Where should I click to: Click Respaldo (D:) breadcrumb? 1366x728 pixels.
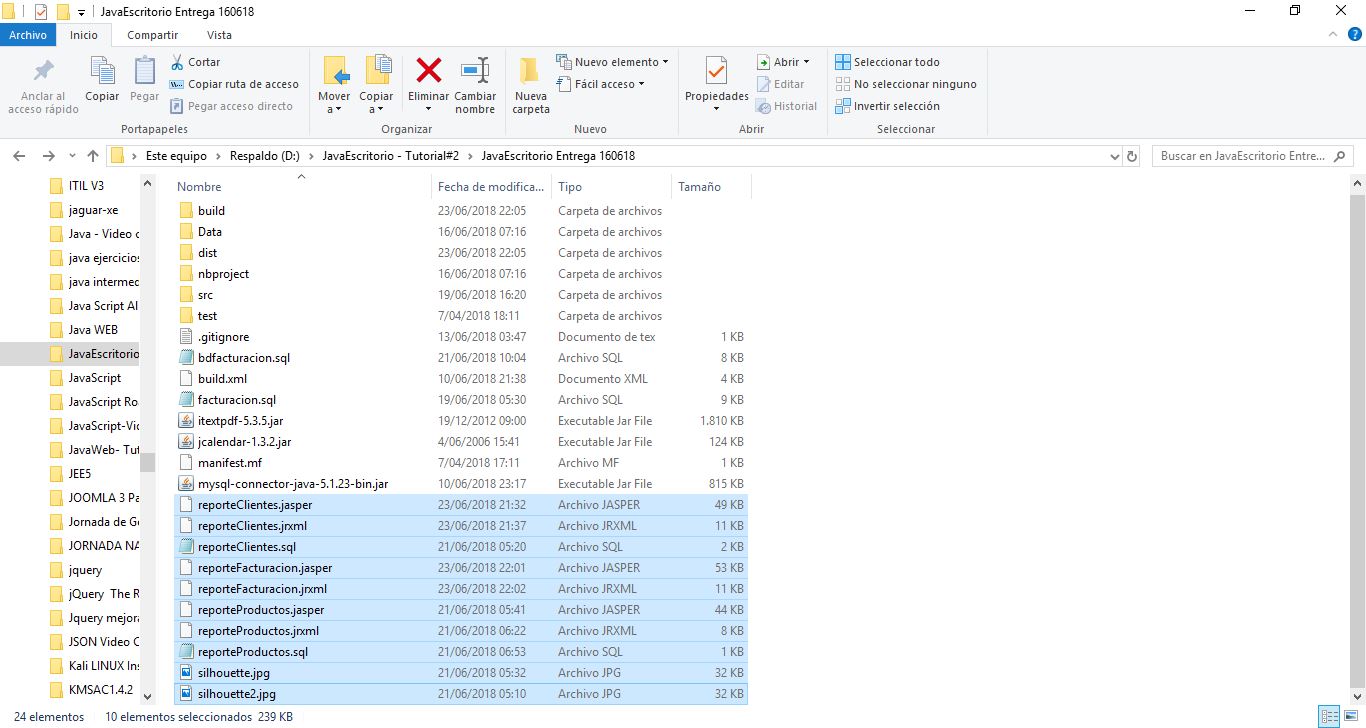coord(265,156)
